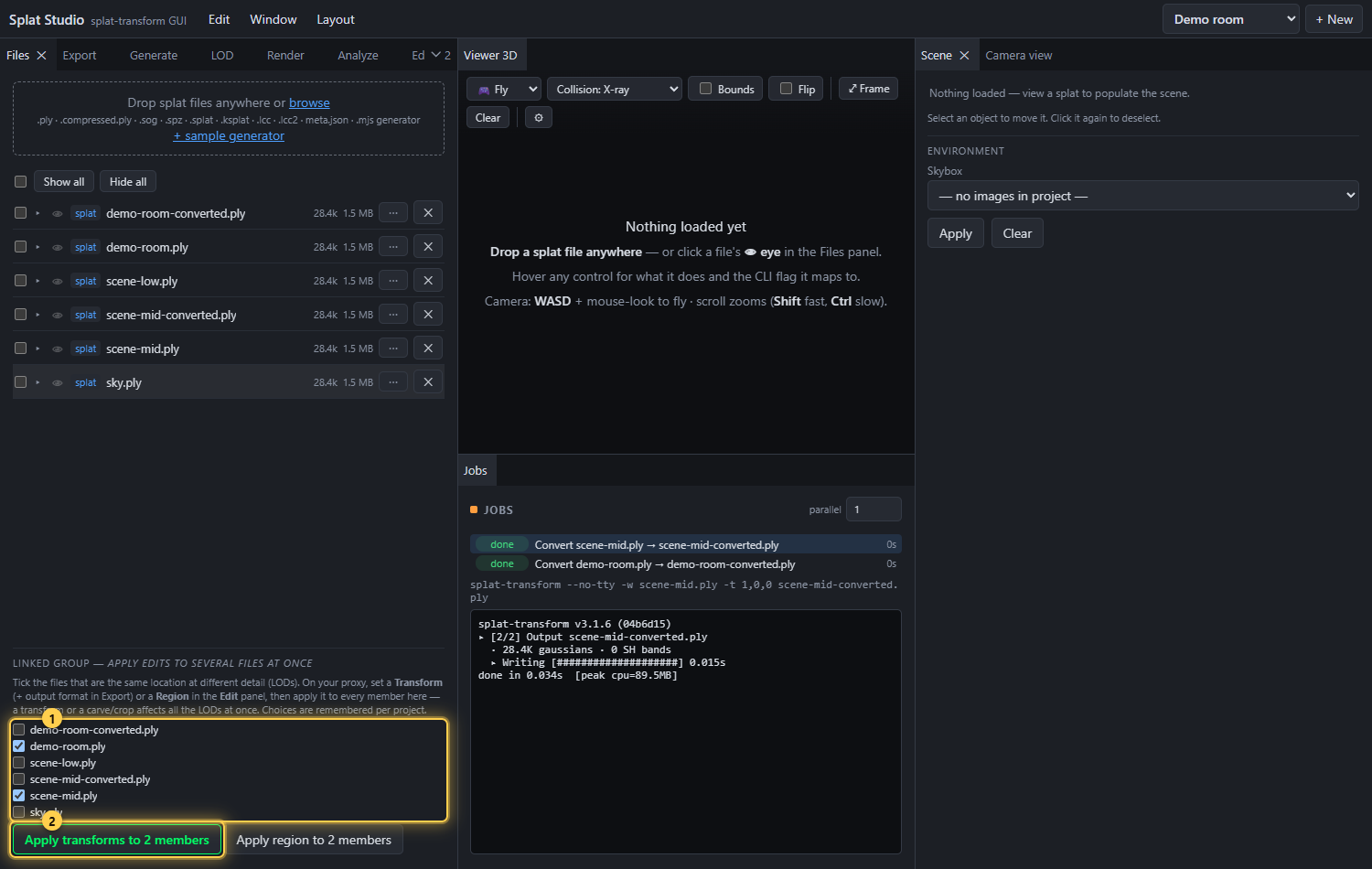Toggle eye visibility for demo-room.ply file row
The height and width of the screenshot is (869, 1372).
click(58, 248)
